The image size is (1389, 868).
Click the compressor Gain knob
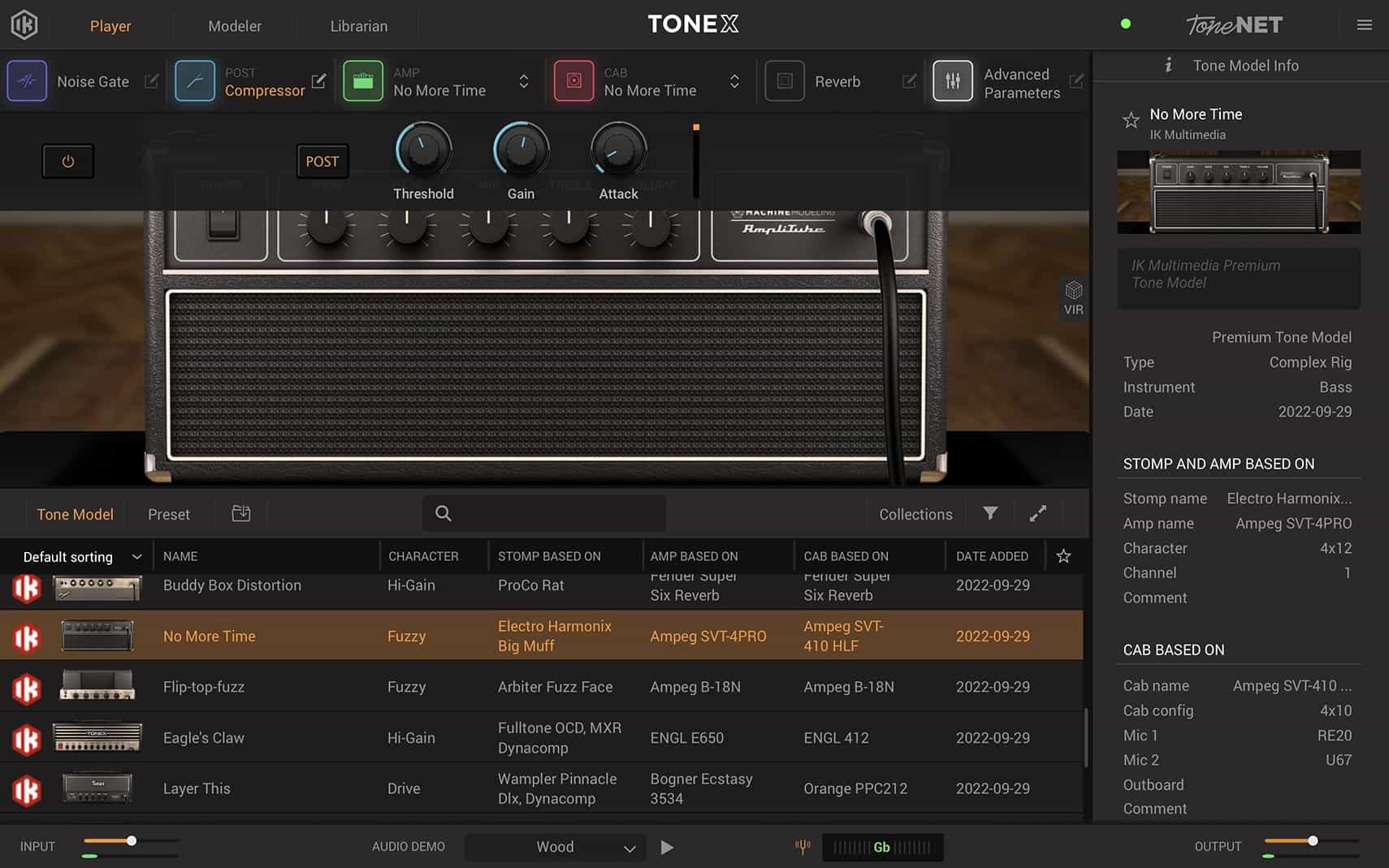(521, 150)
